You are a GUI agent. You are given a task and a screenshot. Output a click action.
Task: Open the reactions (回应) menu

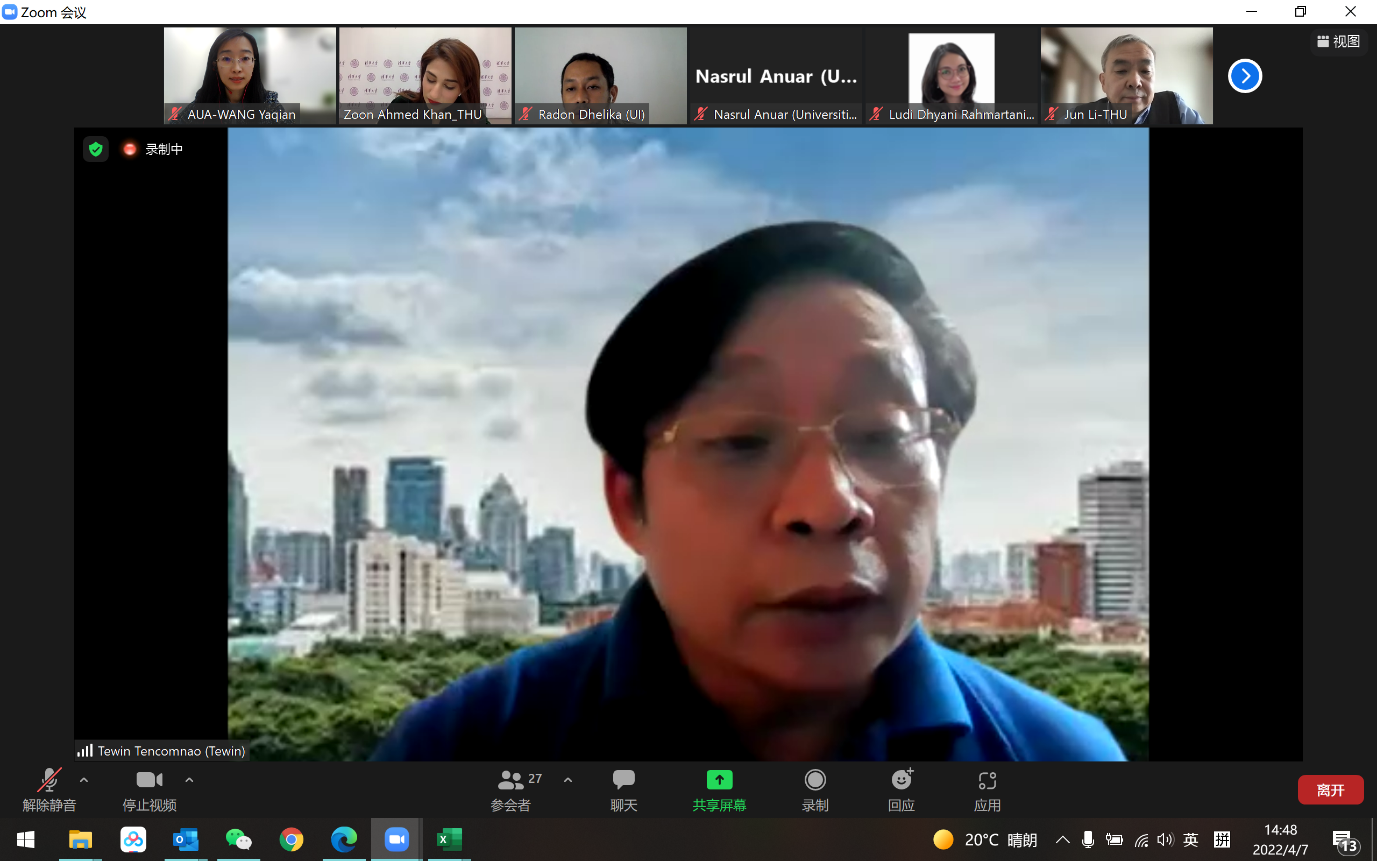(901, 781)
